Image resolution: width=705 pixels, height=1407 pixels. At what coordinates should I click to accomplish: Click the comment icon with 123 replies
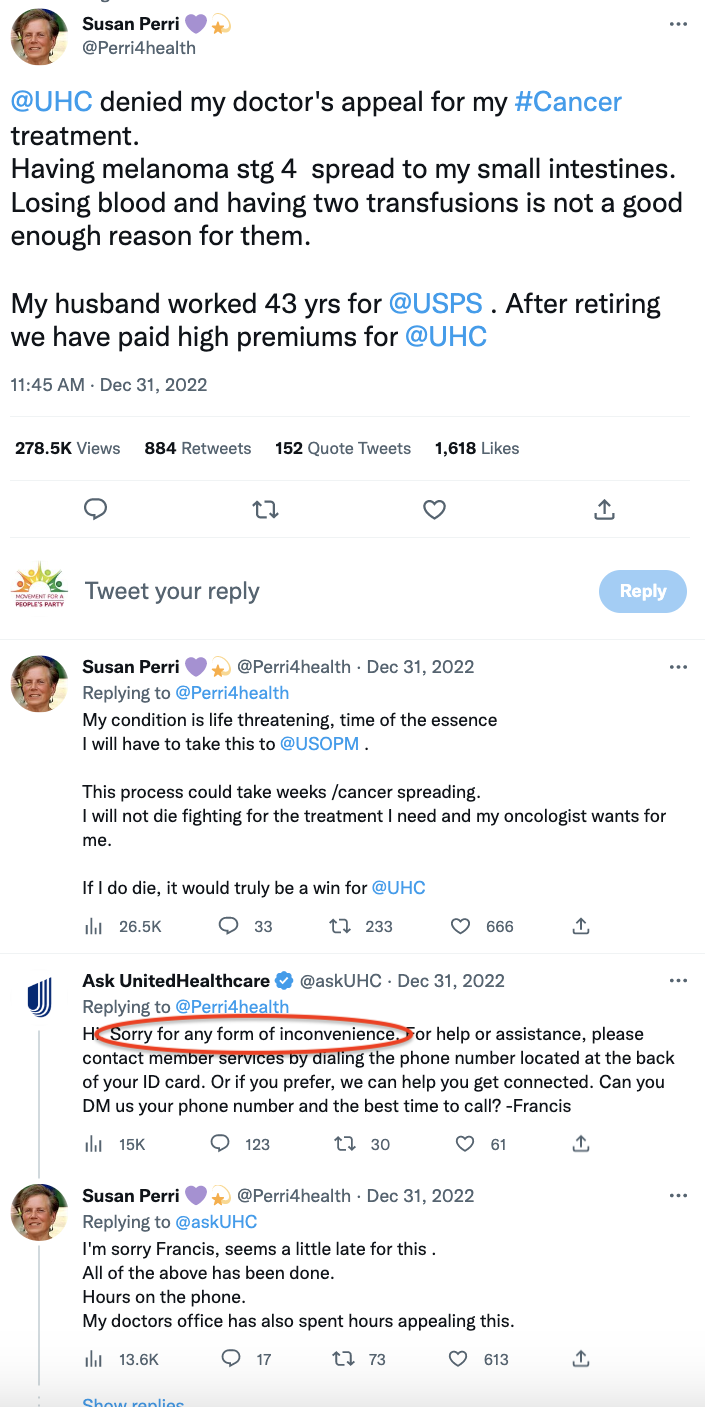222,1144
